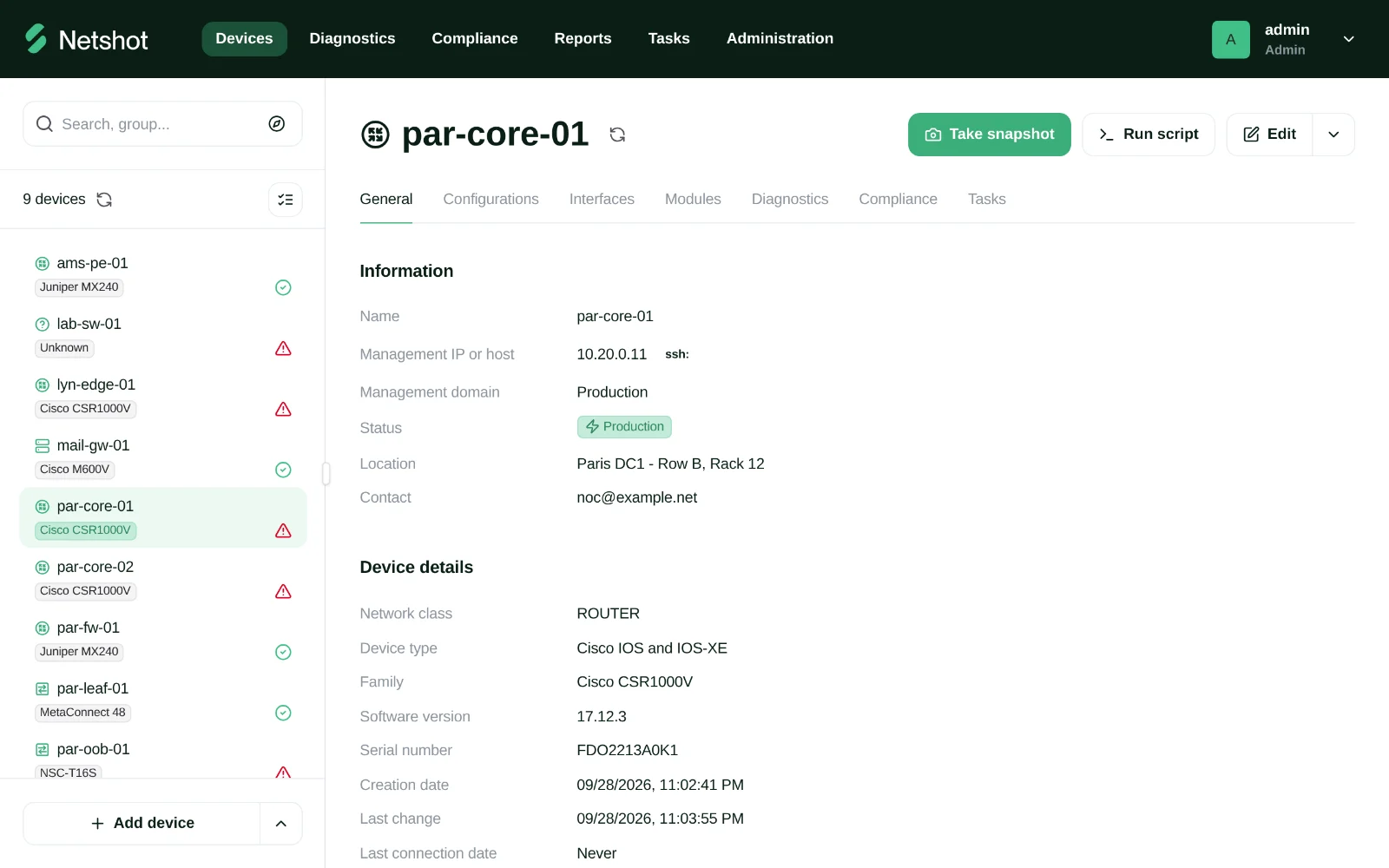This screenshot has height=868, width=1389.
Task: Switch to the Modules tab
Action: (x=693, y=200)
